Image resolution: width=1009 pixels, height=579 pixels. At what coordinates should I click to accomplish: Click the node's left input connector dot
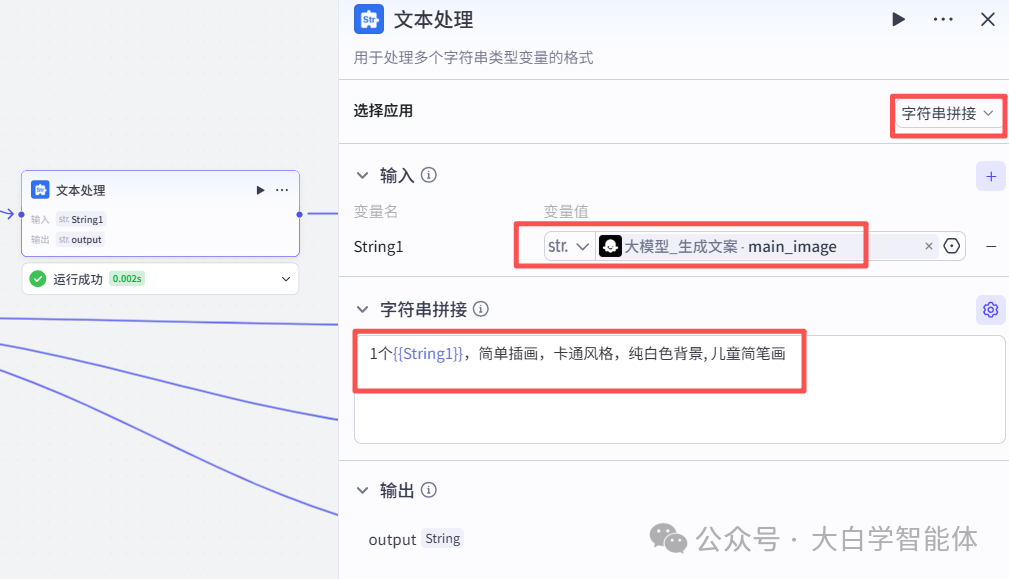pos(21,214)
